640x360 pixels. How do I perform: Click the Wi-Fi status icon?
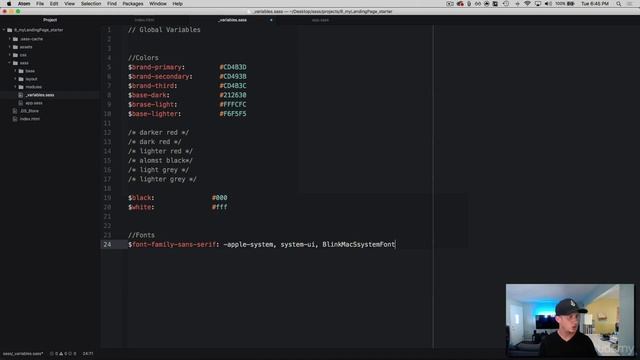(527, 4)
